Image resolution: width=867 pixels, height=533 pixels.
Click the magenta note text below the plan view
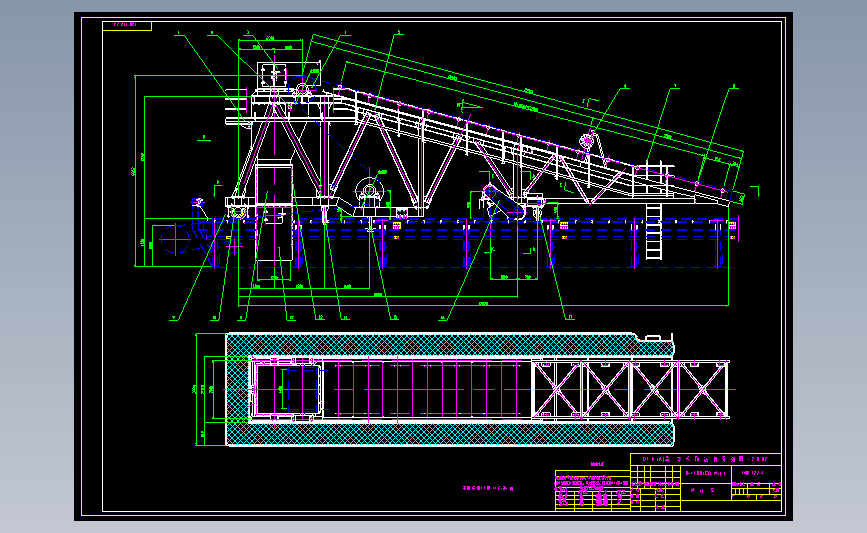pyautogui.click(x=488, y=488)
